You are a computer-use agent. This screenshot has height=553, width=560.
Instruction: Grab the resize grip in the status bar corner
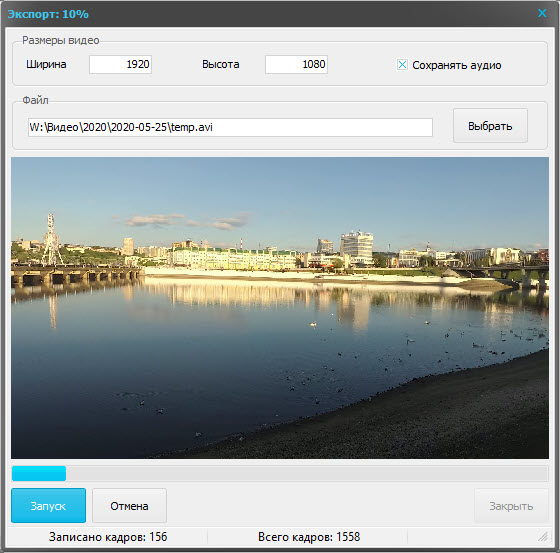coord(543,537)
